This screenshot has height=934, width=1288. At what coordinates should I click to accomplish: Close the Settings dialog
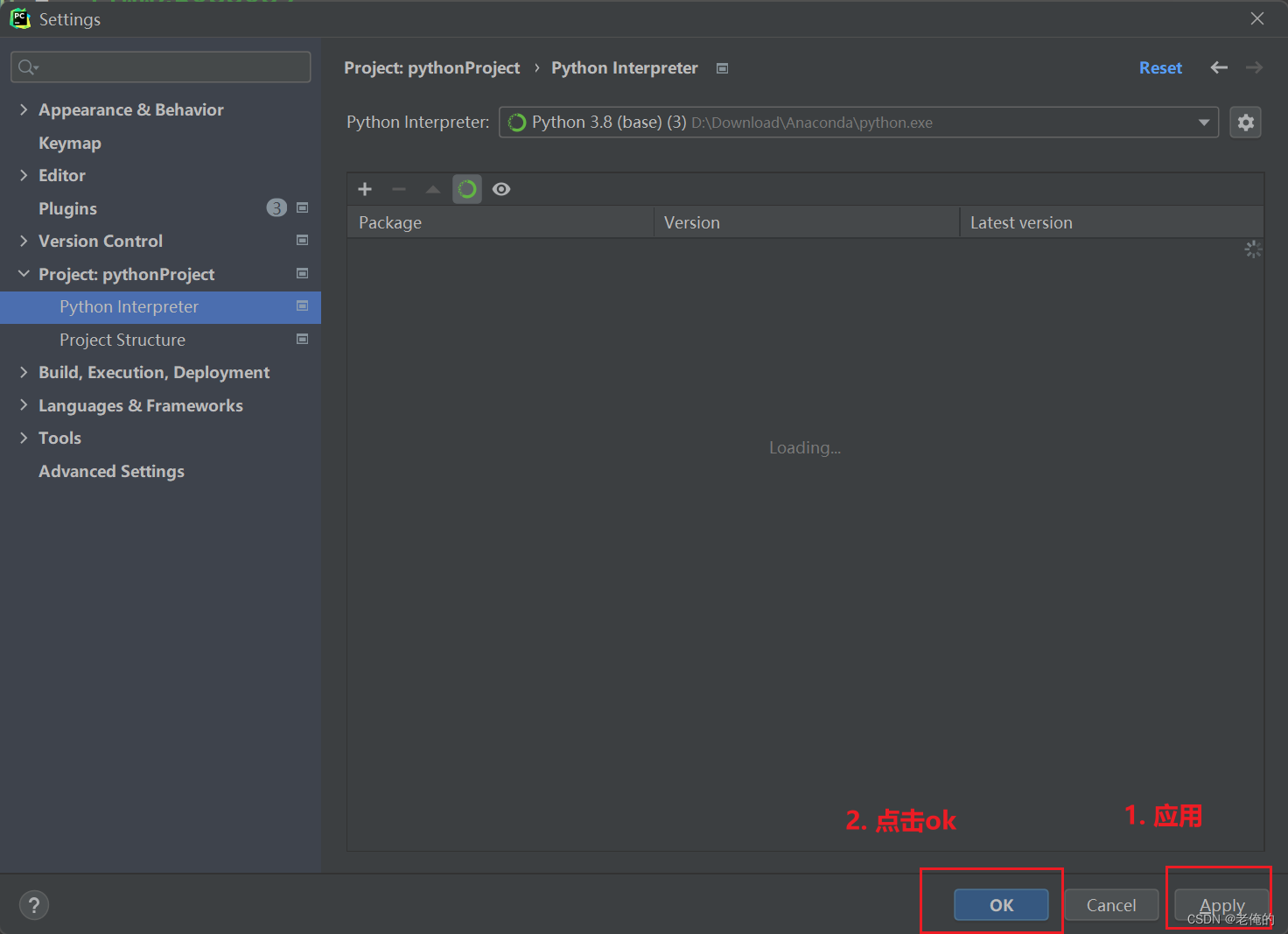pos(1257,18)
